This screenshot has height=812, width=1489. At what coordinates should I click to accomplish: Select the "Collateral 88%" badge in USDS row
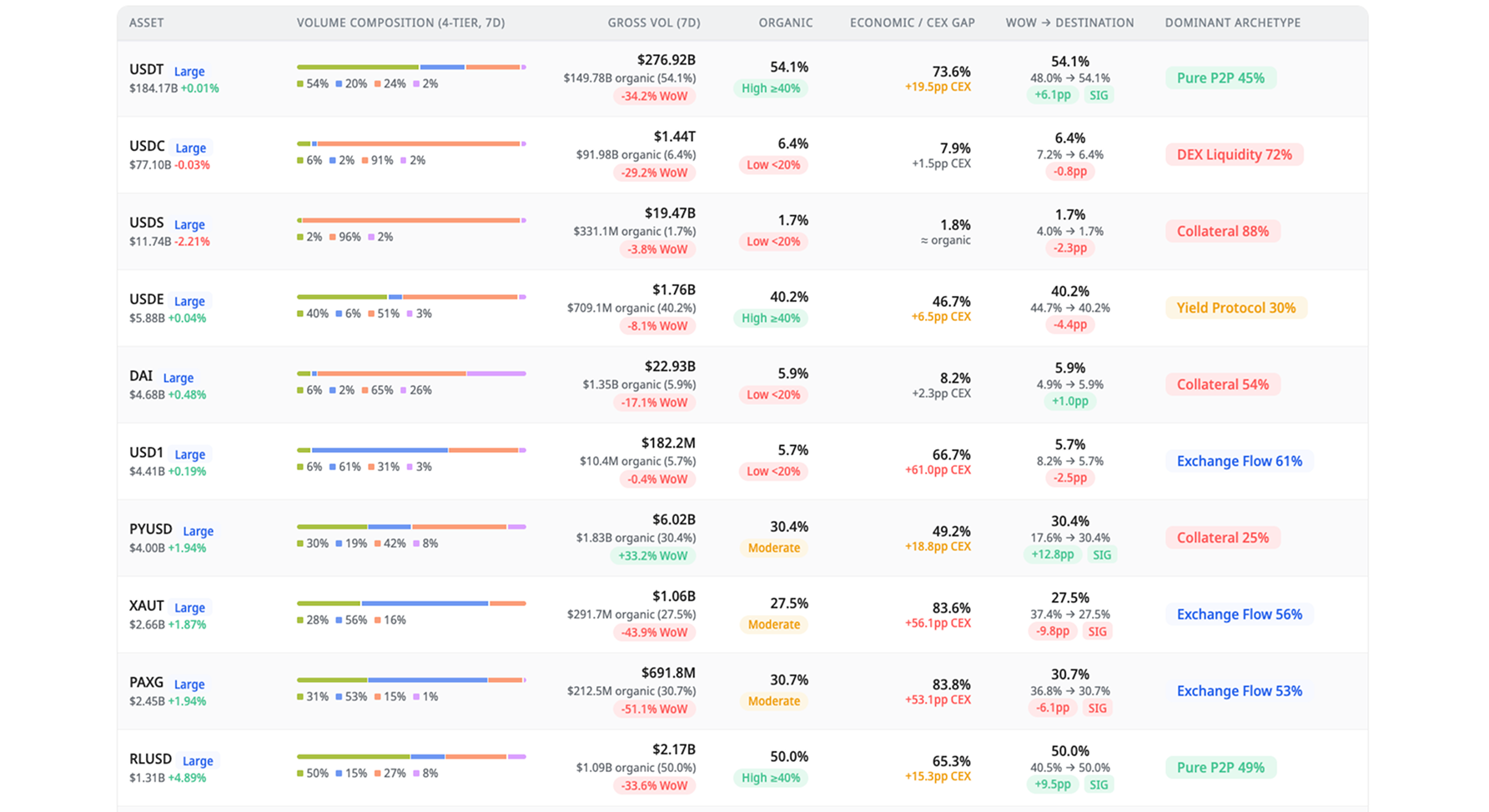point(1223,231)
